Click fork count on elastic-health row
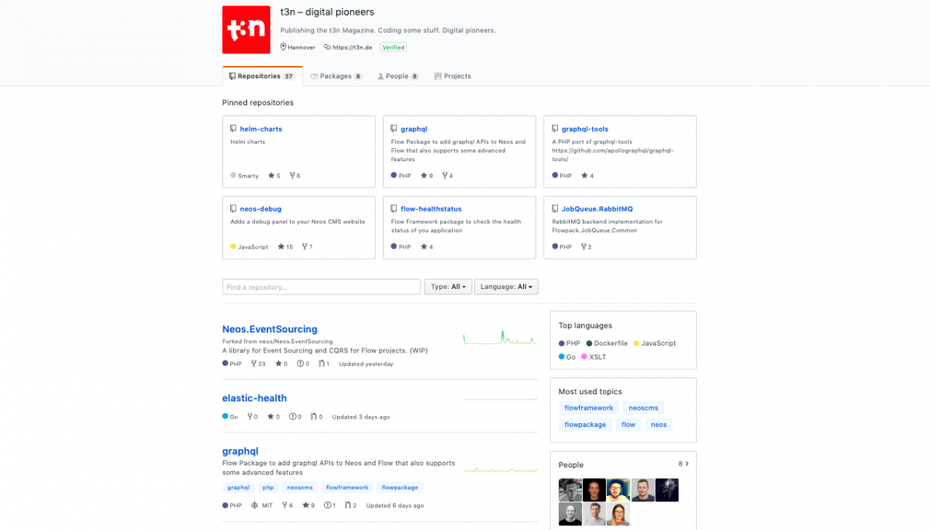The image size is (930, 530). [x=252, y=417]
